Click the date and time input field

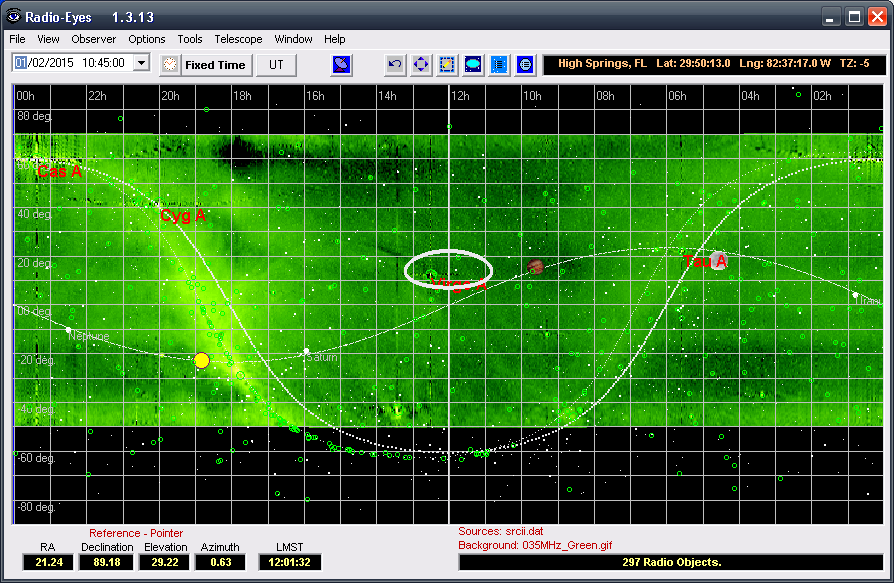point(71,63)
